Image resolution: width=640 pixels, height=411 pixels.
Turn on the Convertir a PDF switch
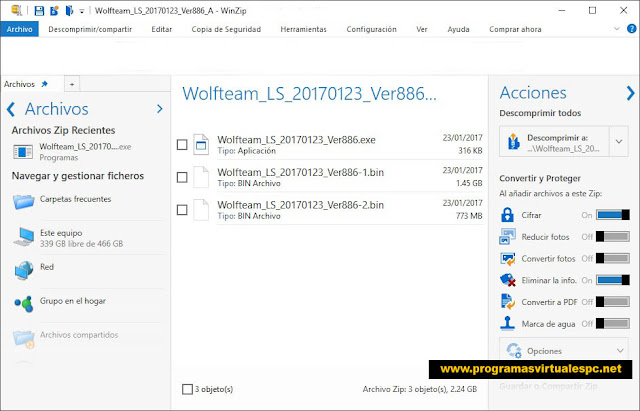[613, 302]
